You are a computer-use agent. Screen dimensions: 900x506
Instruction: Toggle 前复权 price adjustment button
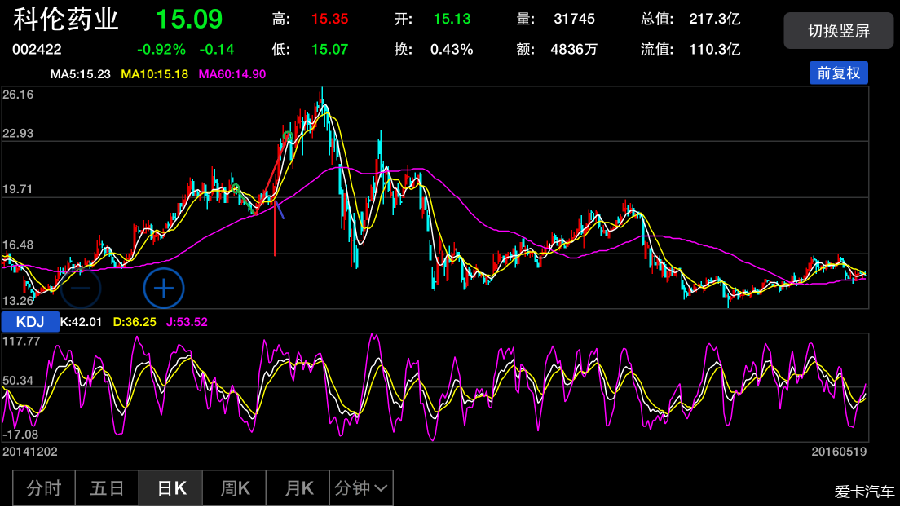839,73
